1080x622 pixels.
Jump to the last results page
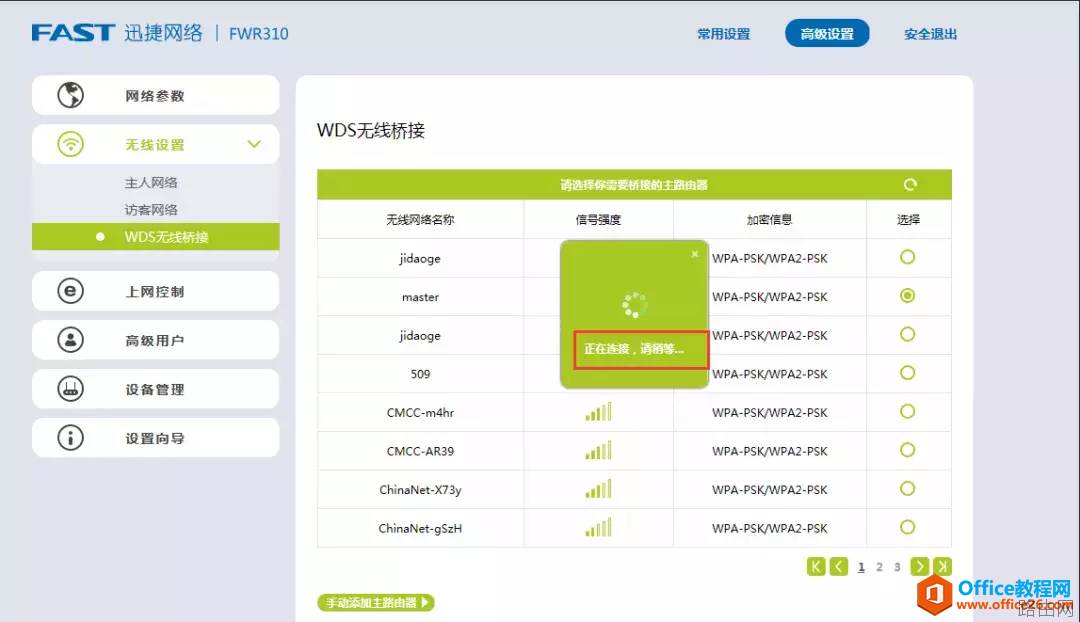coord(943,565)
